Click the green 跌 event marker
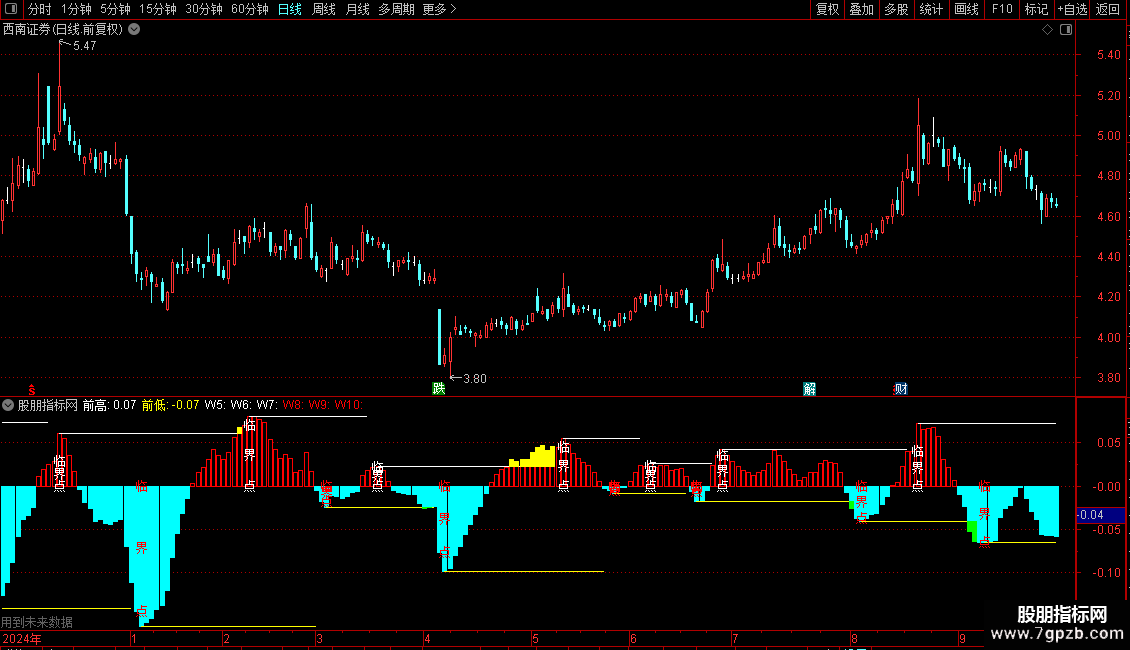This screenshot has height=650, width=1130. click(438, 388)
